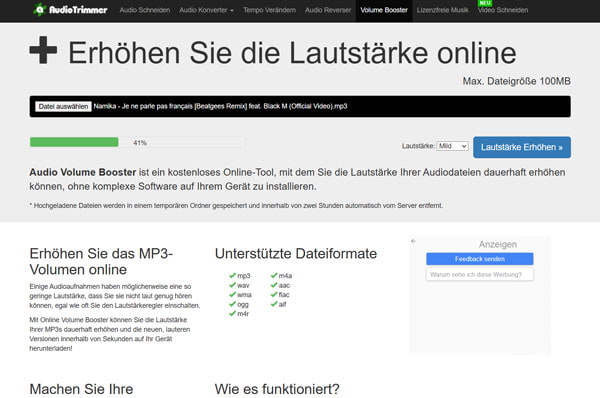The height and width of the screenshot is (398, 600).
Task: Expand the Audio Konverter dropdown menu
Action: pyautogui.click(x=206, y=10)
